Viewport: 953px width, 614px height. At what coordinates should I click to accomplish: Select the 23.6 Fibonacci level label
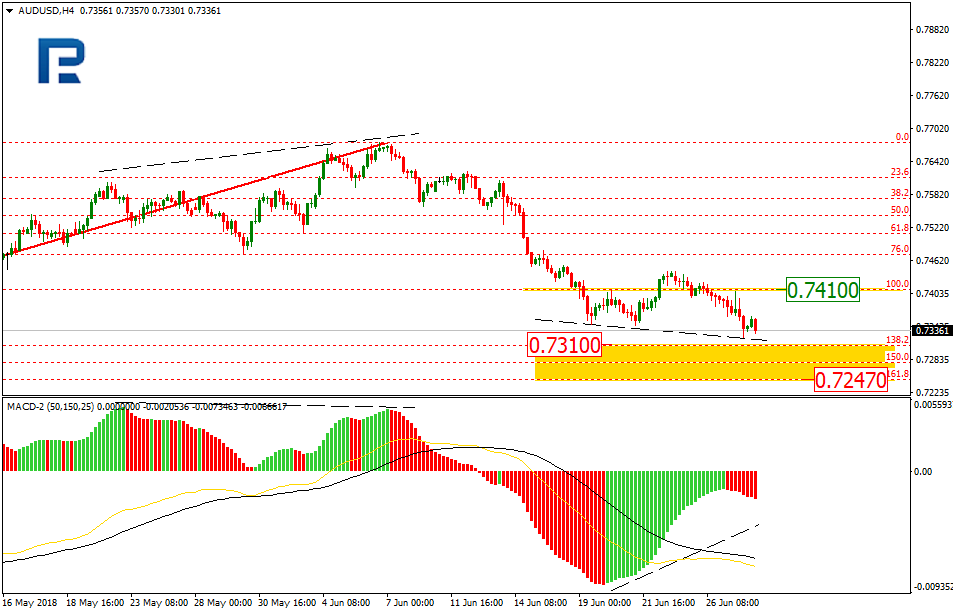point(899,172)
